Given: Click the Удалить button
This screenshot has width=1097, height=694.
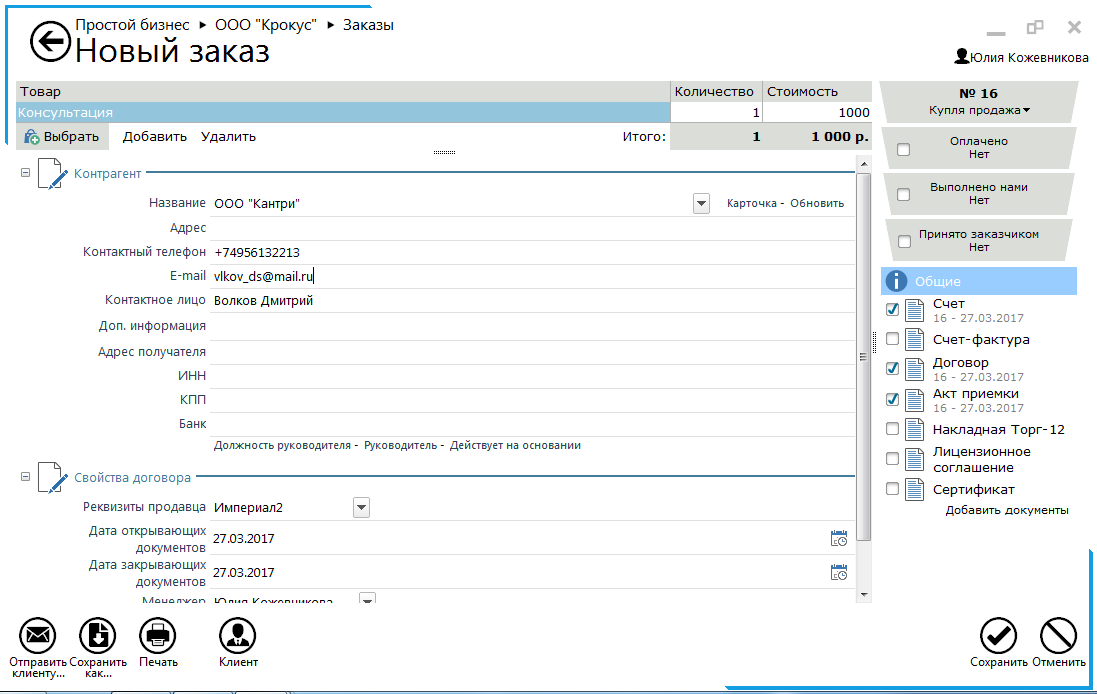Looking at the screenshot, I should tap(228, 137).
